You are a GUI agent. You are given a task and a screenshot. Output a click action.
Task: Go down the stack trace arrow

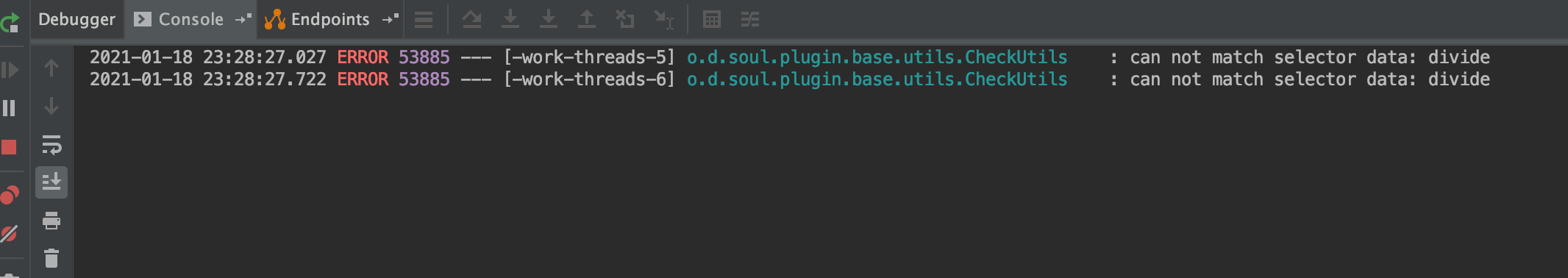51,107
